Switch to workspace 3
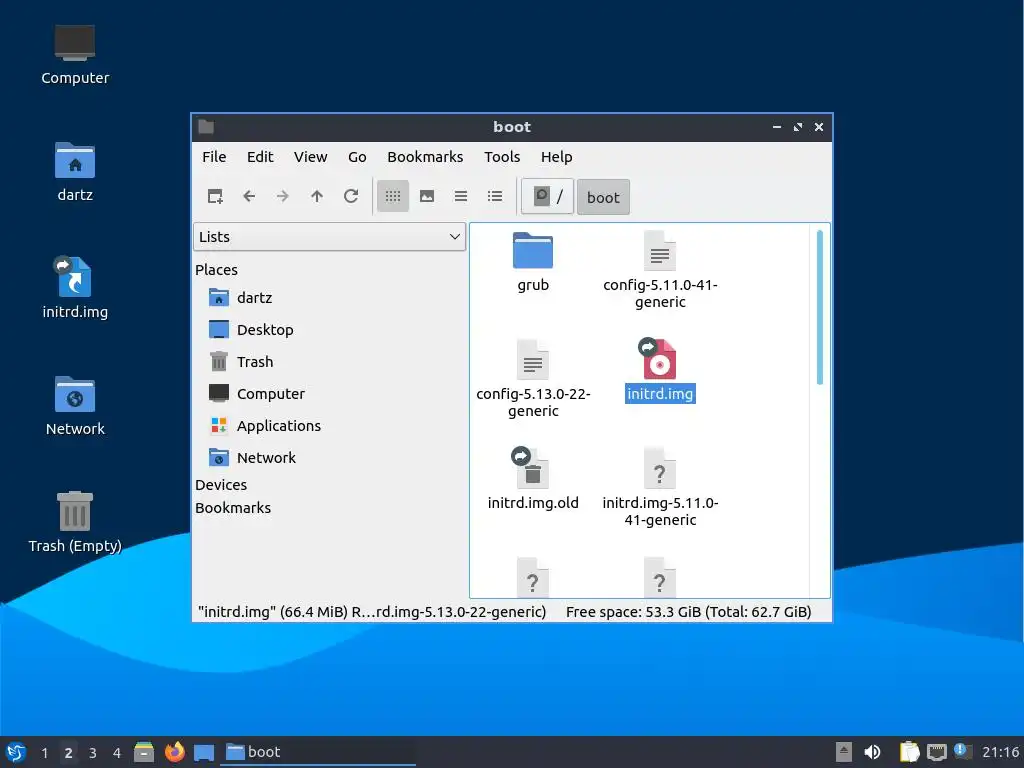1024x768 pixels. [x=93, y=753]
